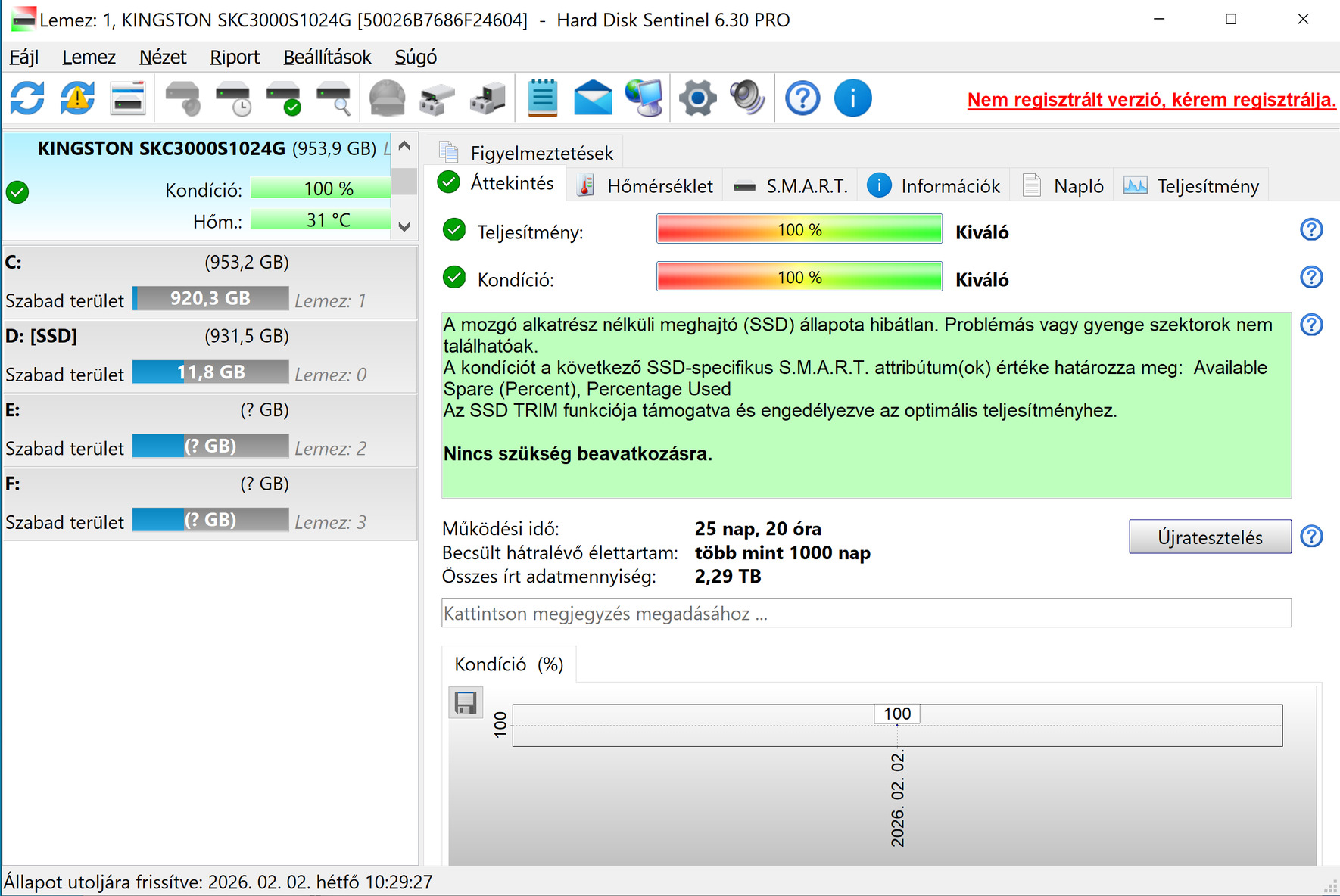Click the refresh disk status icon
1340x896 pixels.
[27, 98]
